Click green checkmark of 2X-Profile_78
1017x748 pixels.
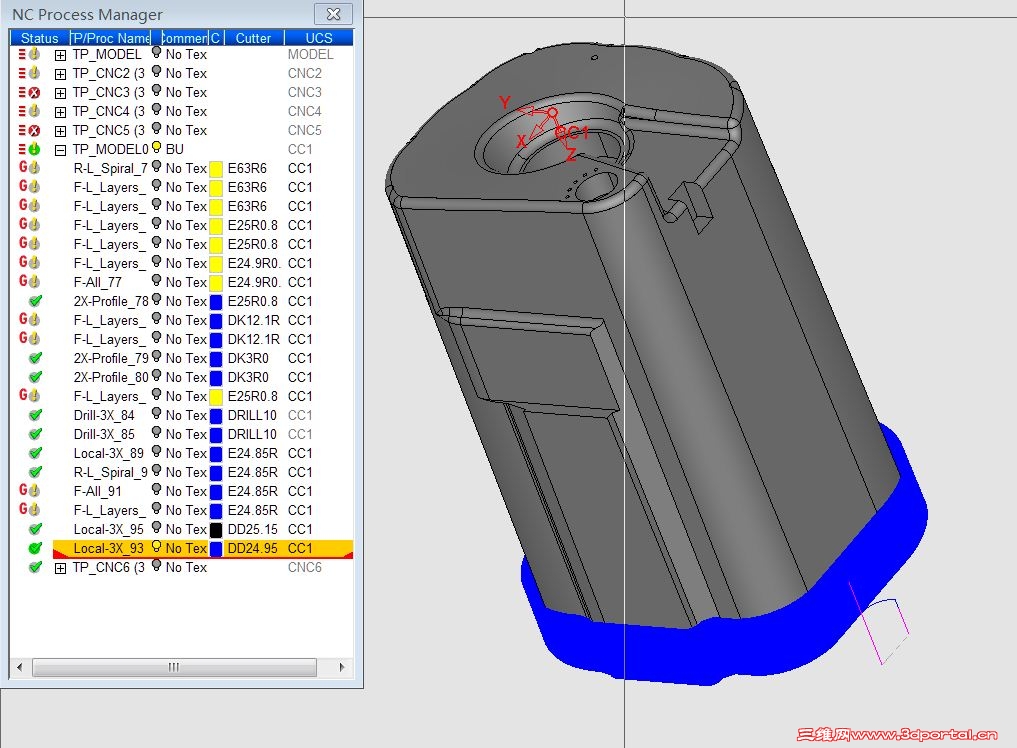click(36, 301)
